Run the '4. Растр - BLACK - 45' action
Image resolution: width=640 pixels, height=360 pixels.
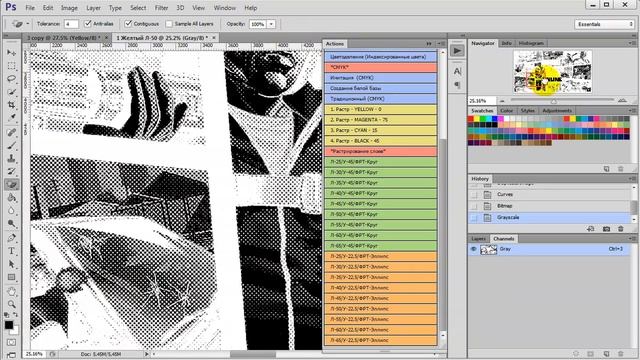tap(380, 141)
